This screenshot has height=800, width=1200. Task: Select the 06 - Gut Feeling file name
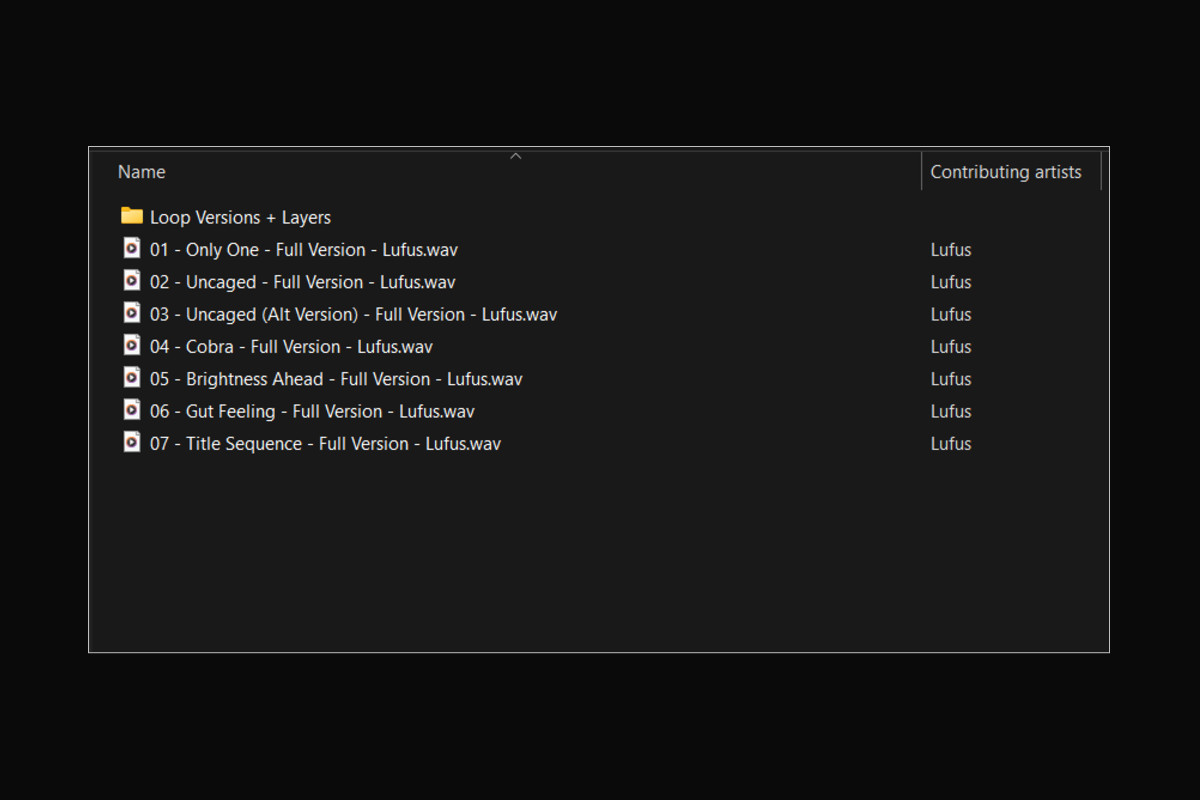(312, 411)
